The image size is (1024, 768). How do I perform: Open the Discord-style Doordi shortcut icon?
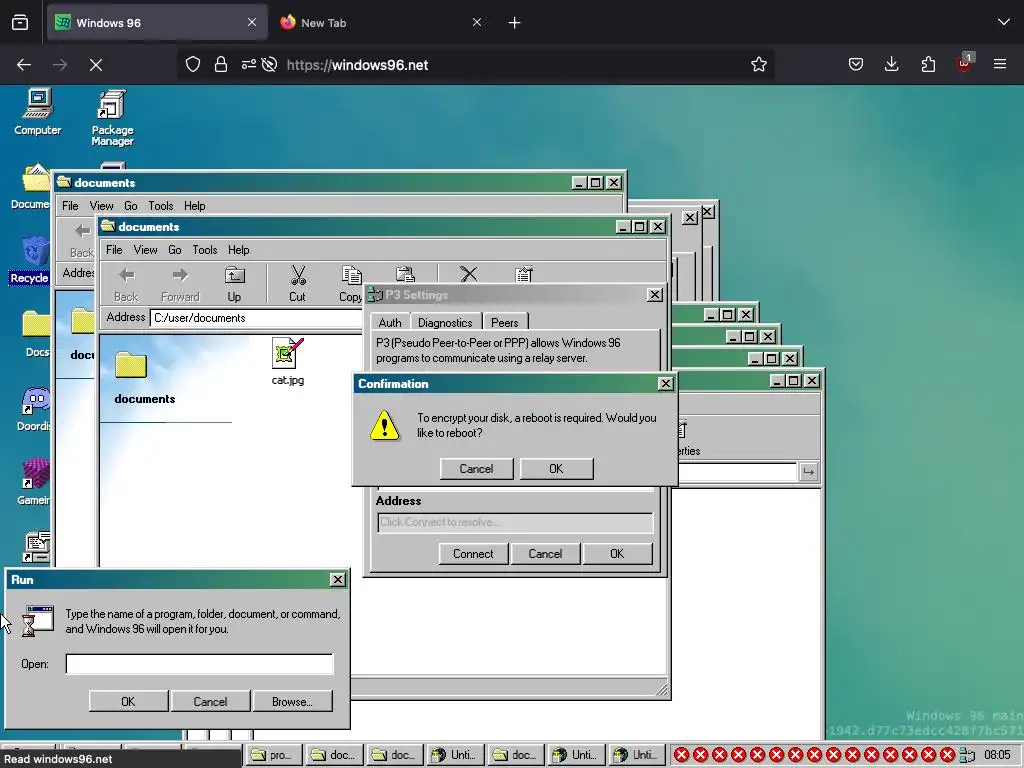click(34, 409)
